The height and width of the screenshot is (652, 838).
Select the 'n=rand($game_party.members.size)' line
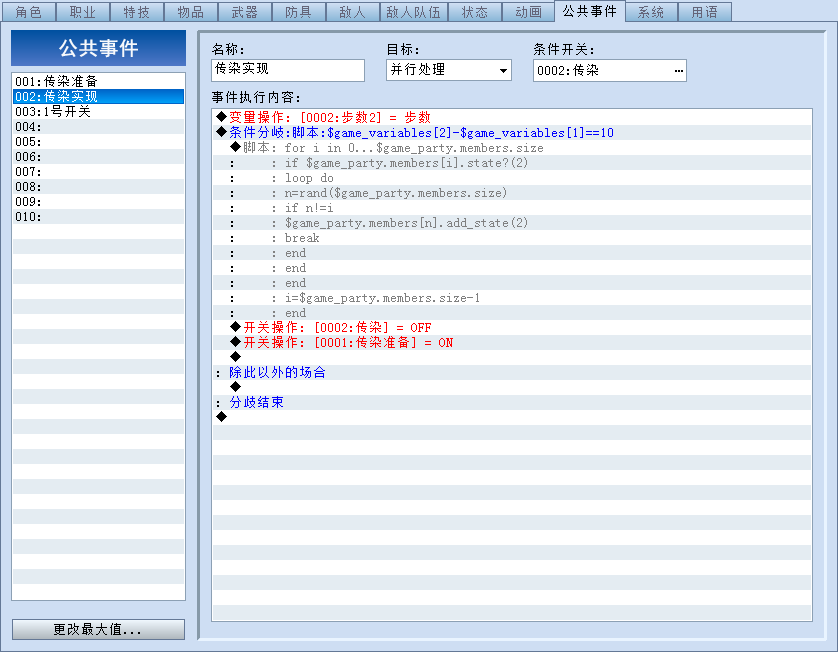pyautogui.click(x=512, y=192)
